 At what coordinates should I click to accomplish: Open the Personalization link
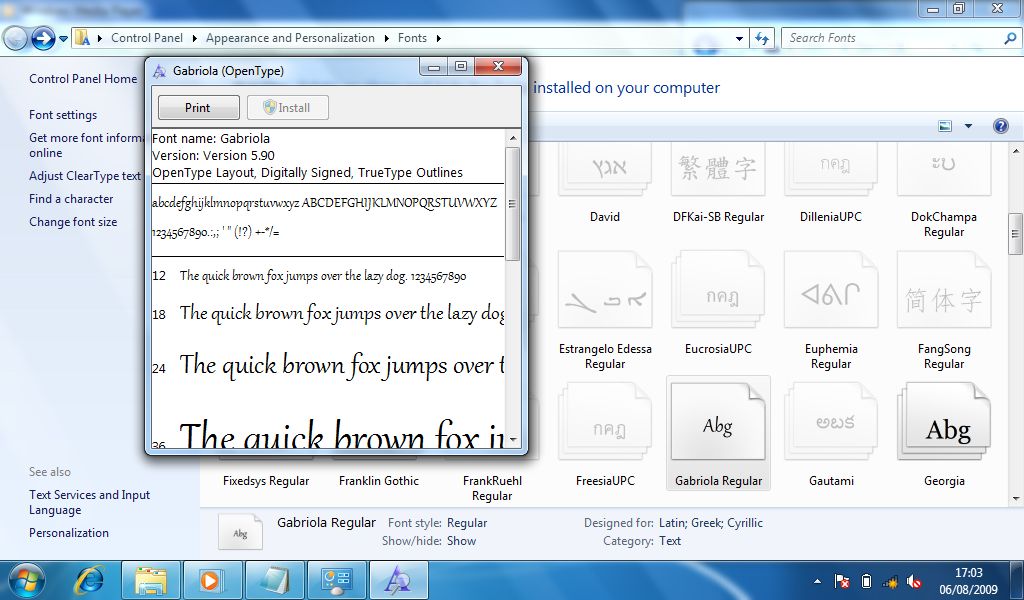pyautogui.click(x=69, y=533)
